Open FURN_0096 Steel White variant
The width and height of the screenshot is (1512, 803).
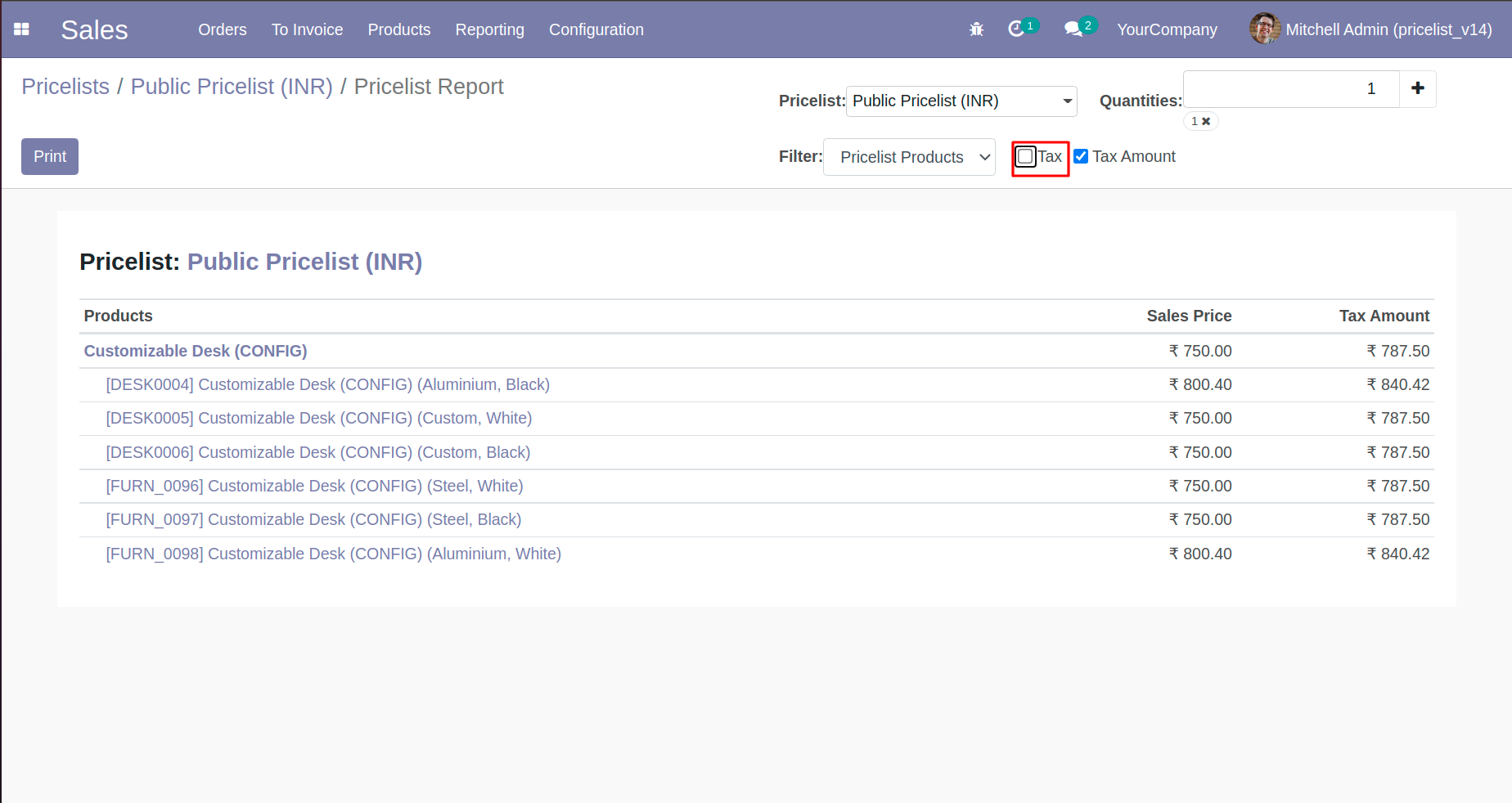(x=314, y=486)
